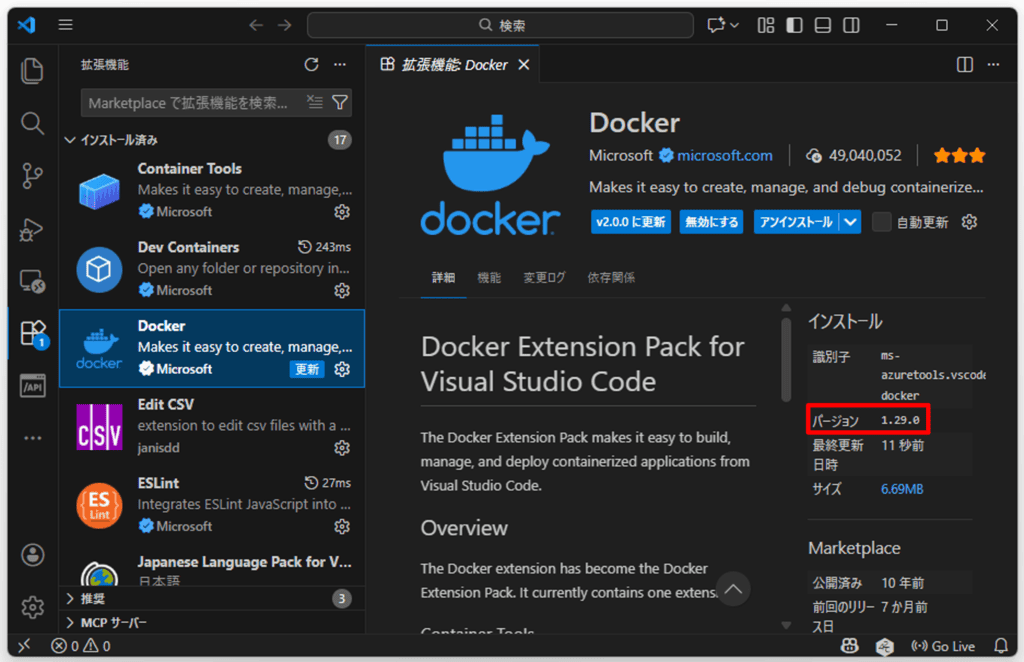1024x662 pixels.
Task: Refresh the installed extensions list
Action: 310,63
